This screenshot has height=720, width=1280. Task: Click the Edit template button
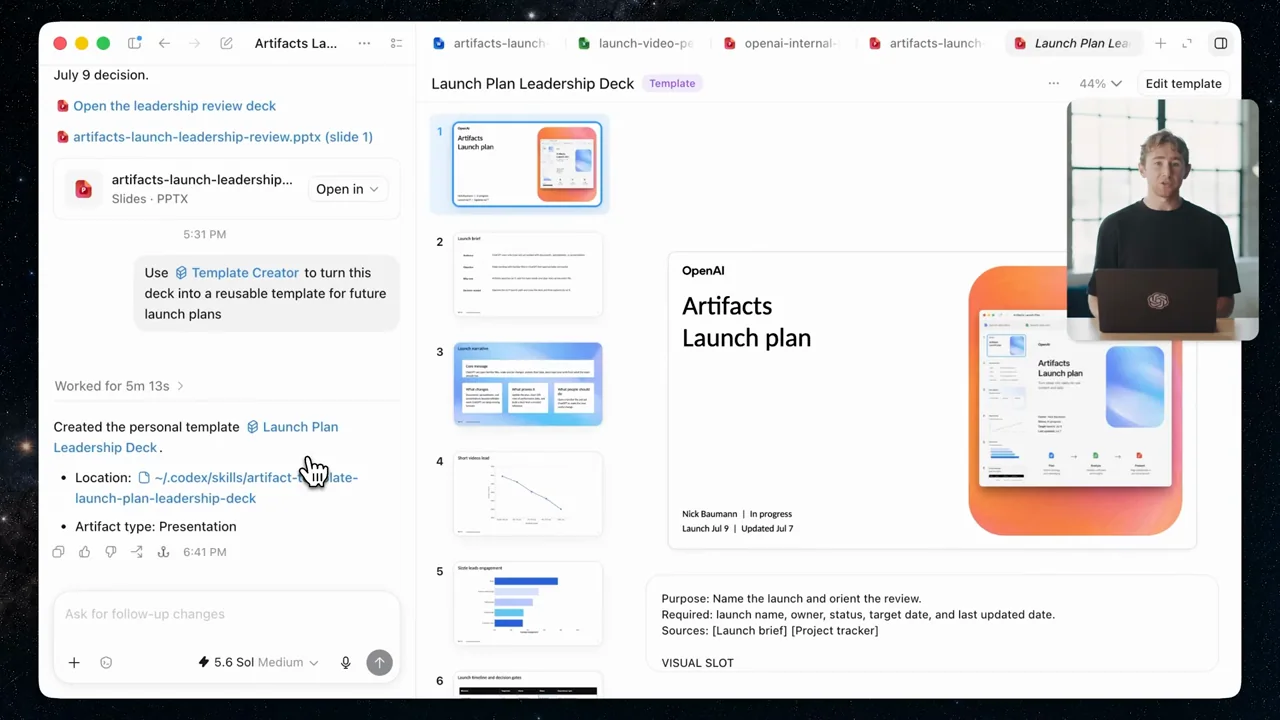click(x=1183, y=83)
